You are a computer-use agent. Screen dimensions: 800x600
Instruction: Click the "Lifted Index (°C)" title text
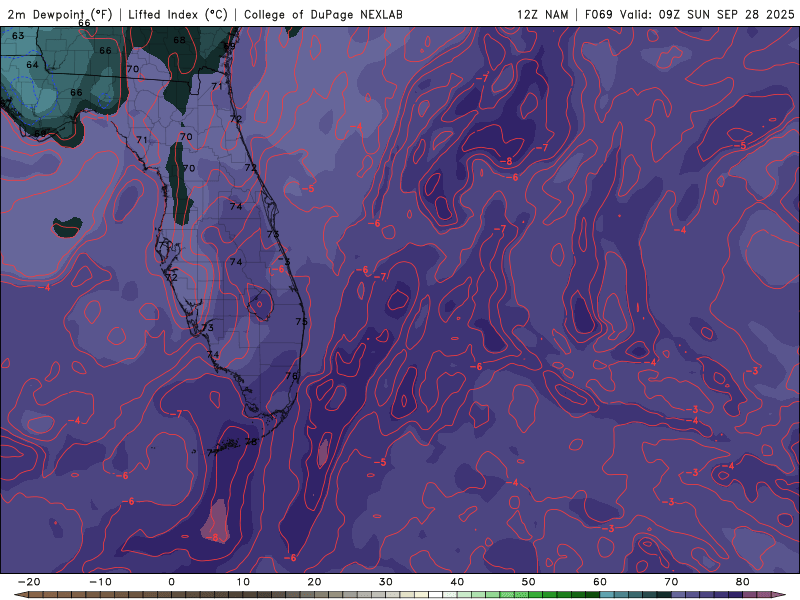coord(178,14)
